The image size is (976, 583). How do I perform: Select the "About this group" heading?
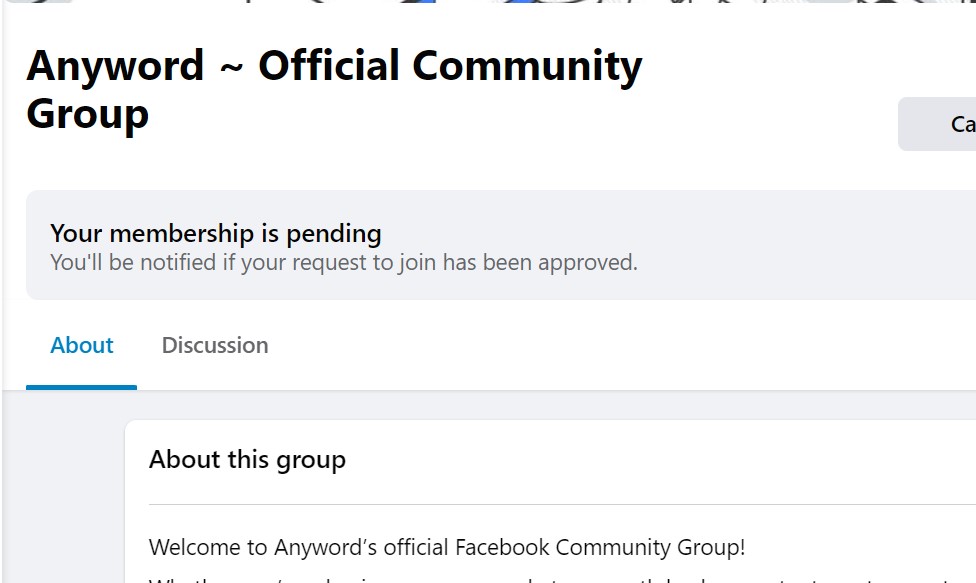click(247, 460)
